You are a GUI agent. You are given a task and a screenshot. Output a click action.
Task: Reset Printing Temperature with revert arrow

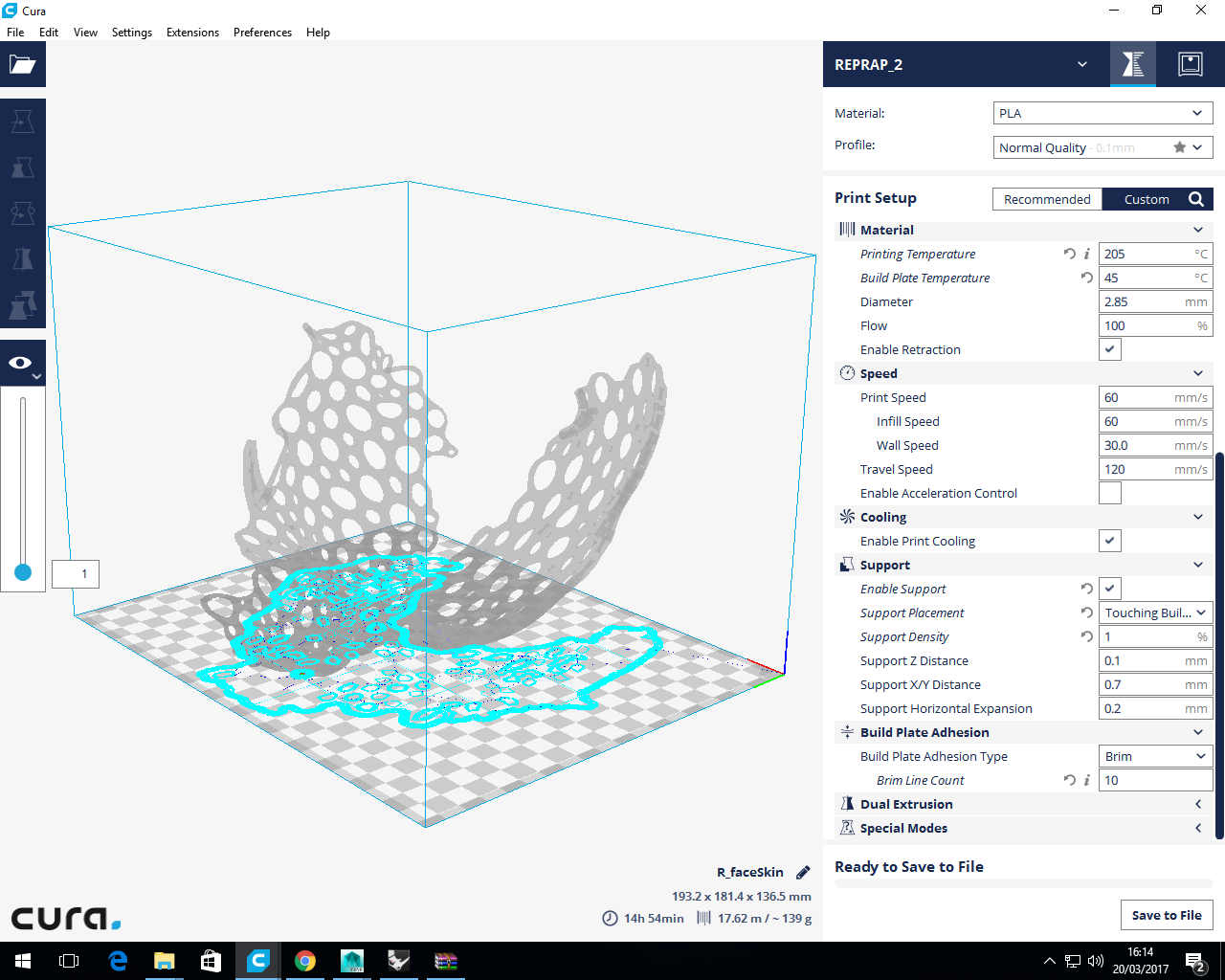[x=1069, y=254]
